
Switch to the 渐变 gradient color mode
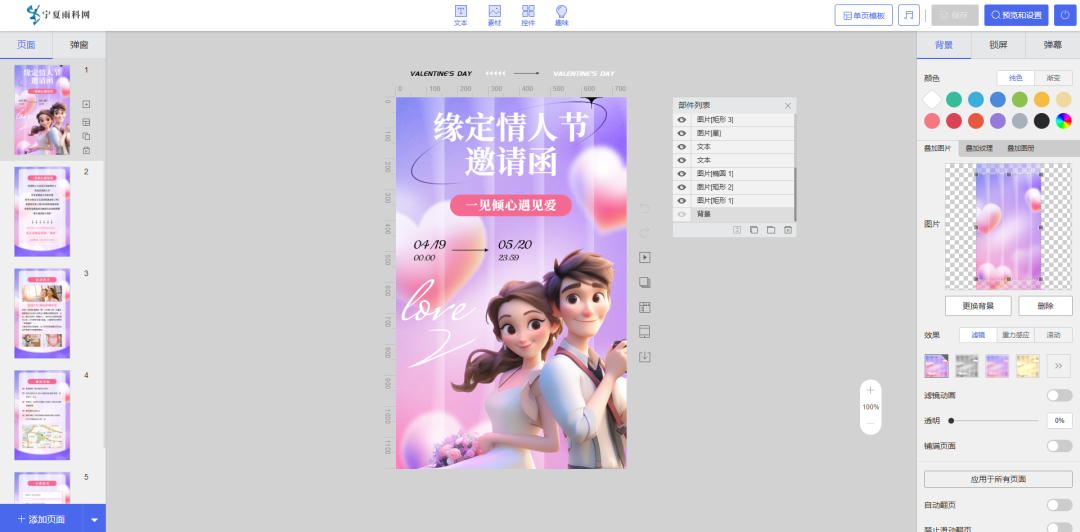tap(1053, 78)
